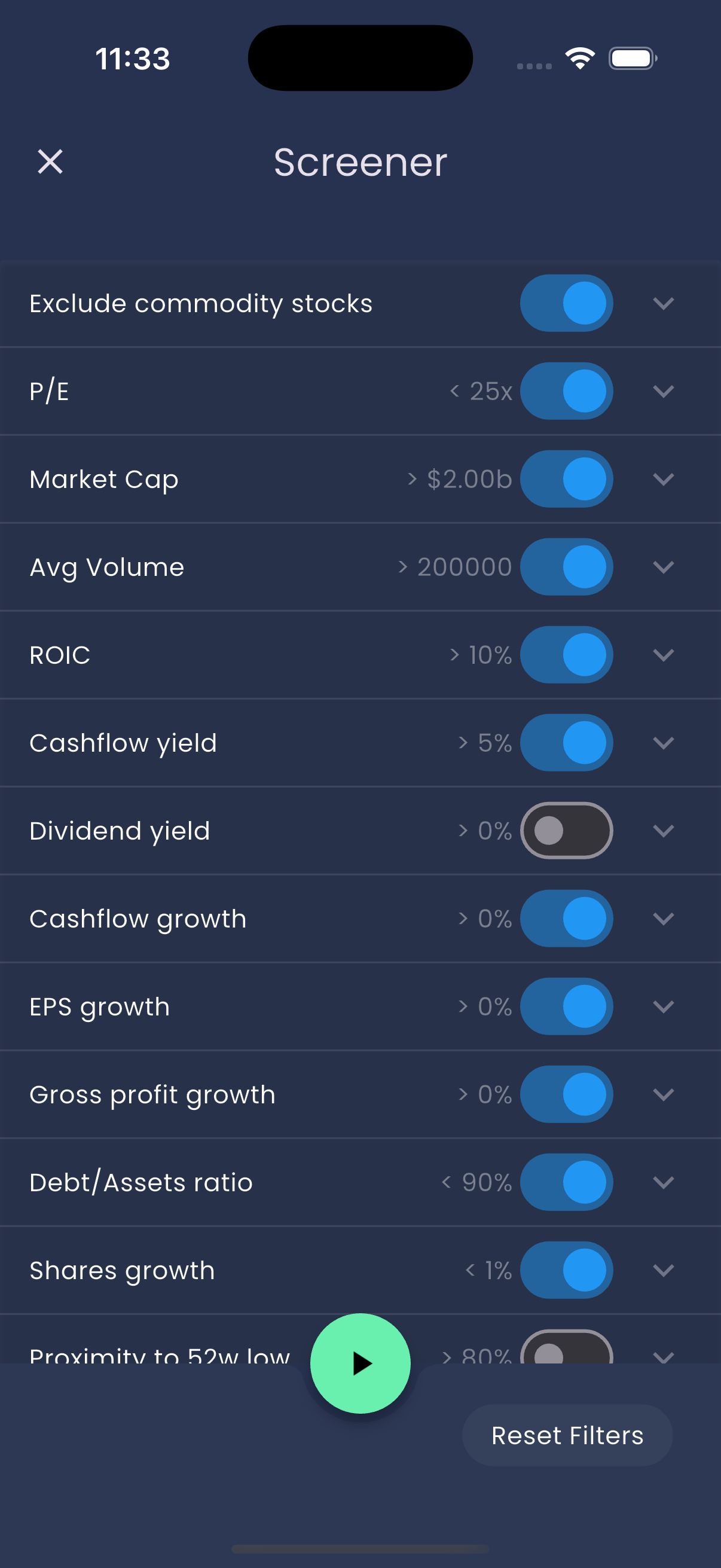Expand the Debt/Assets ratio row
This screenshot has height=1568, width=721.
[x=662, y=1182]
